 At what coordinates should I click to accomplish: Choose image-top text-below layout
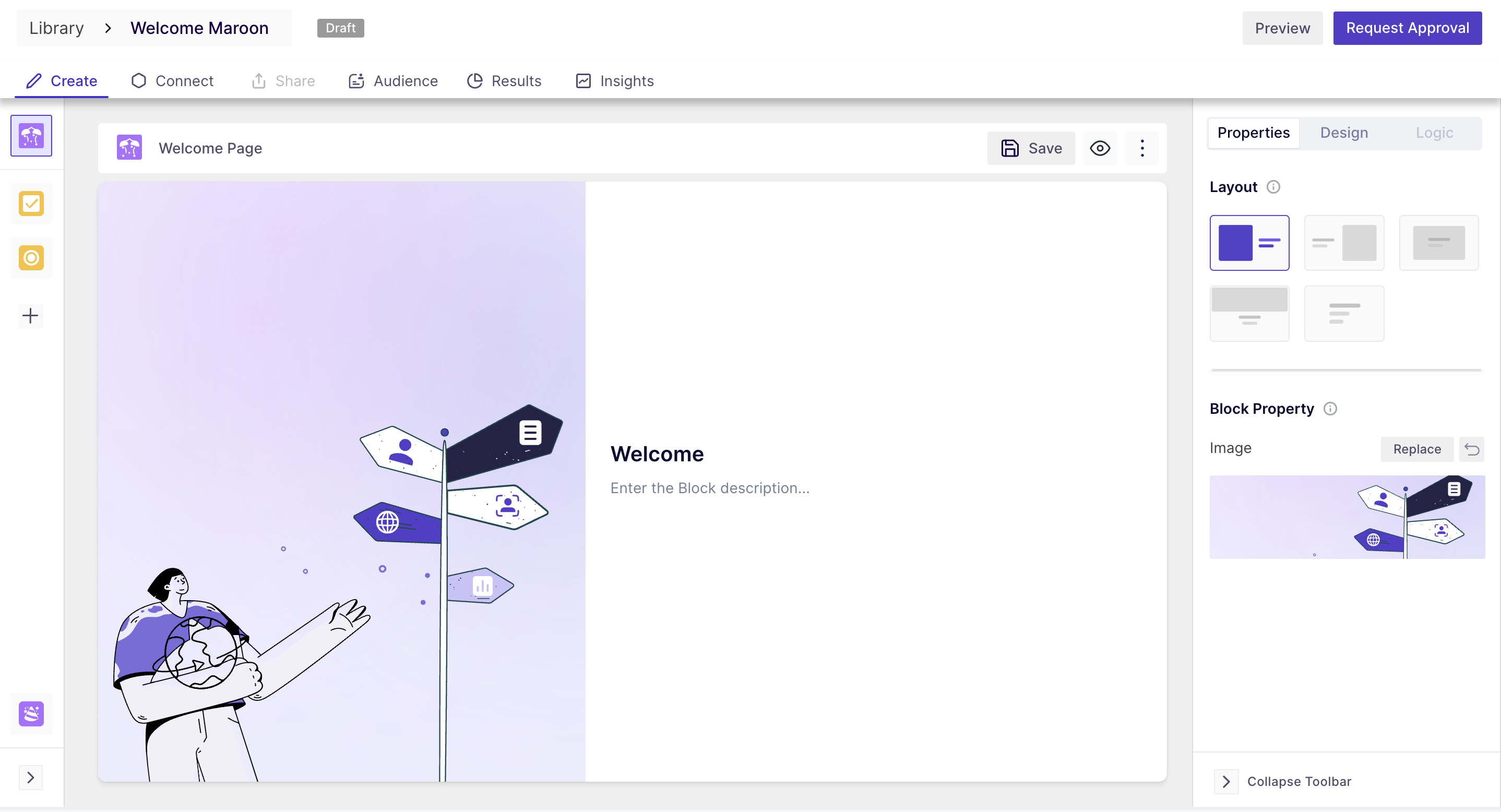[x=1249, y=314]
